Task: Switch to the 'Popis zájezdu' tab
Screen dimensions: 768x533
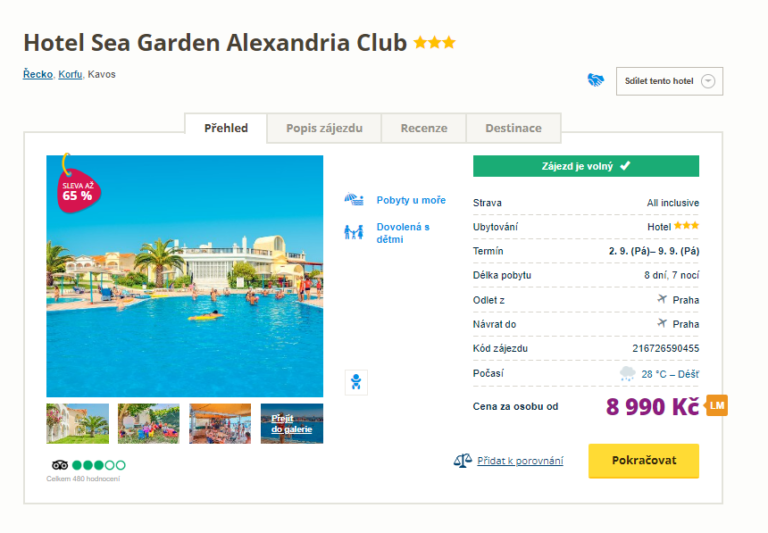Action: 324,128
